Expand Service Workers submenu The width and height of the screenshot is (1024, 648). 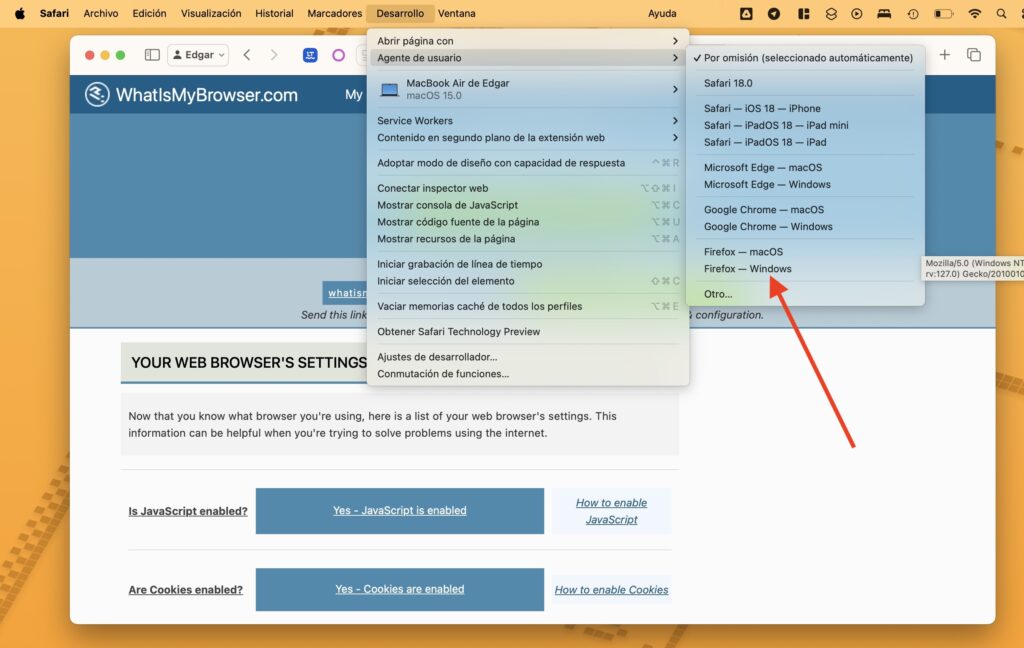528,120
